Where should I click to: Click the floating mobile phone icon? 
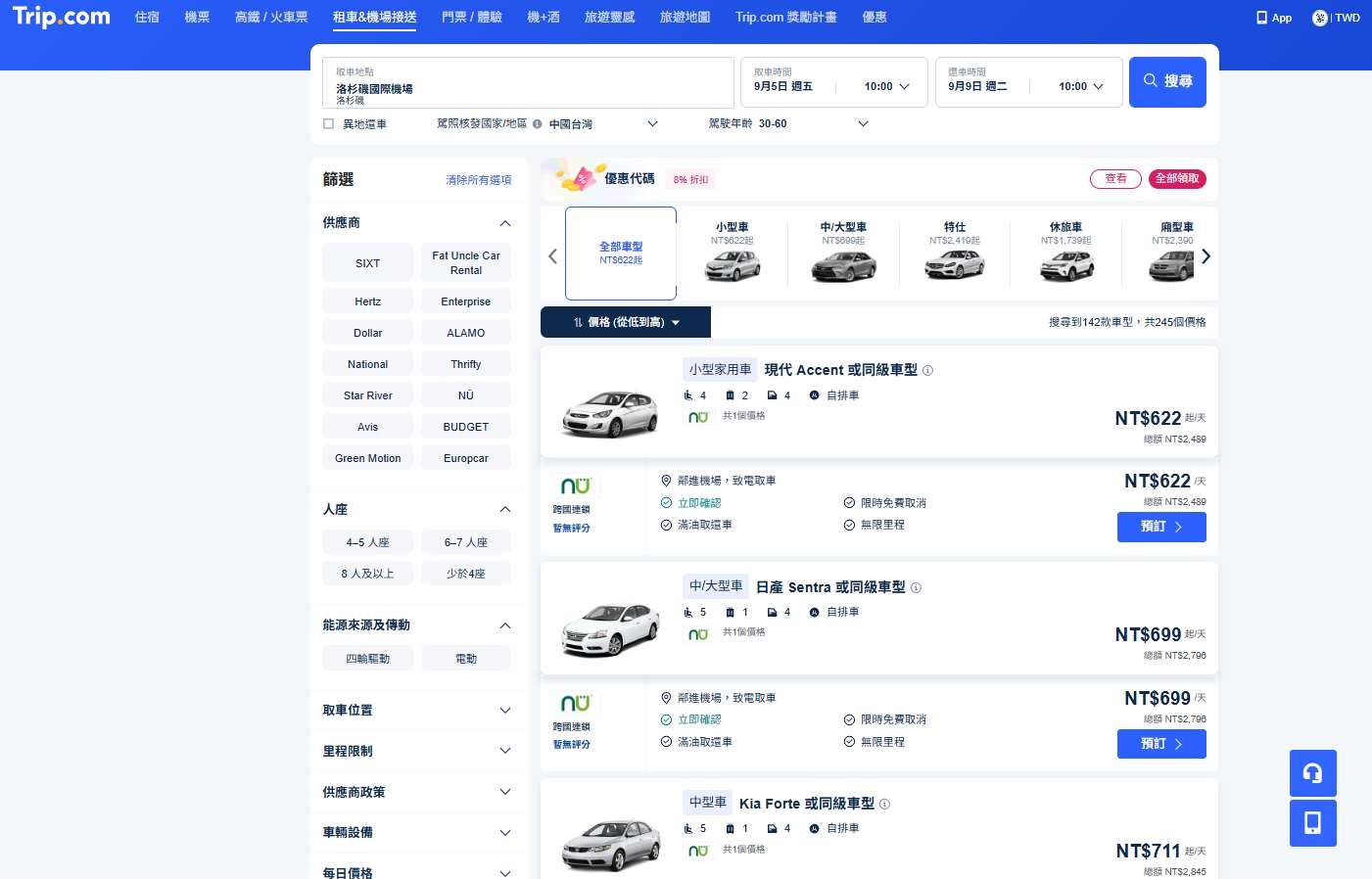pyautogui.click(x=1312, y=823)
